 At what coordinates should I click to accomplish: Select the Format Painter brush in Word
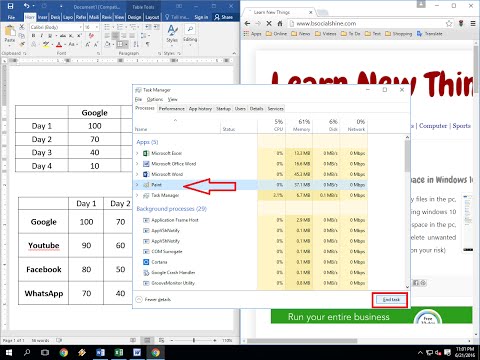pyautogui.click(x=22, y=44)
